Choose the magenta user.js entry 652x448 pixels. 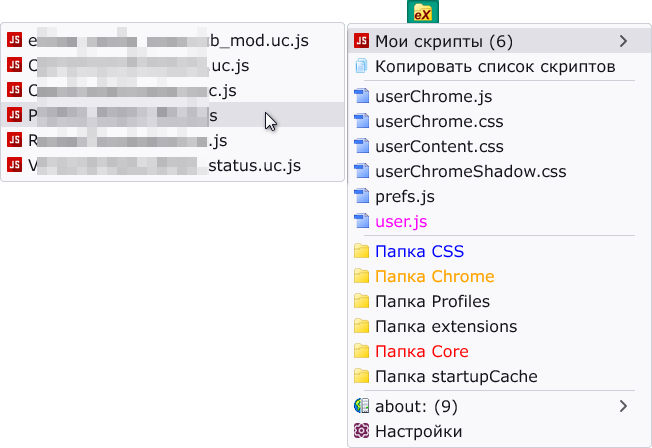click(499, 221)
